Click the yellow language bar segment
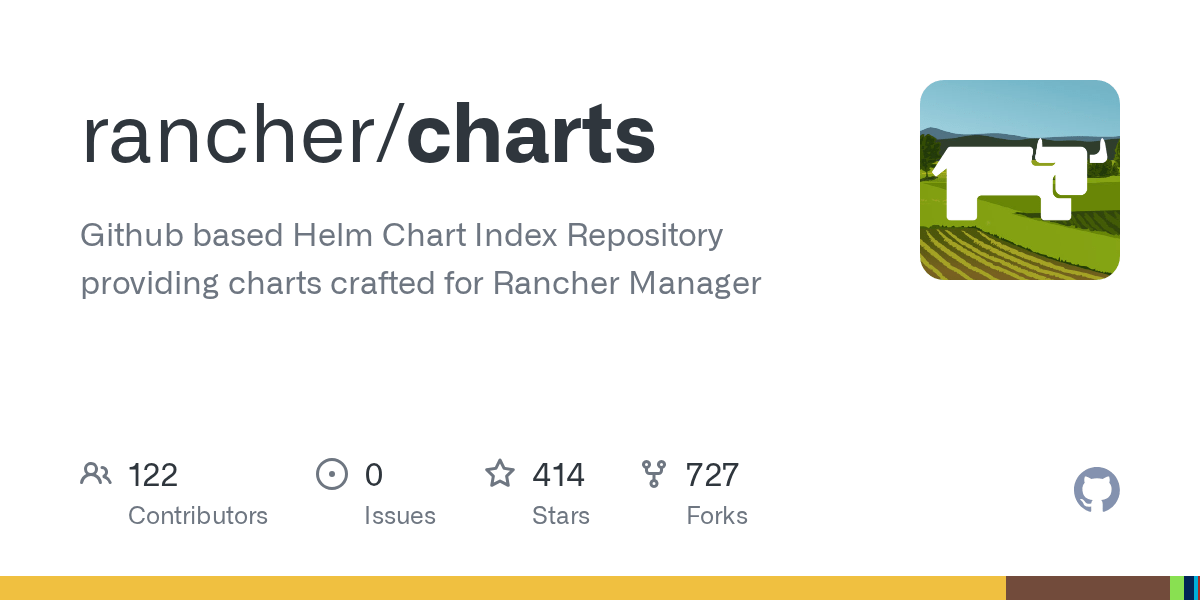Screen dimensions: 1200x600 tap(503, 588)
